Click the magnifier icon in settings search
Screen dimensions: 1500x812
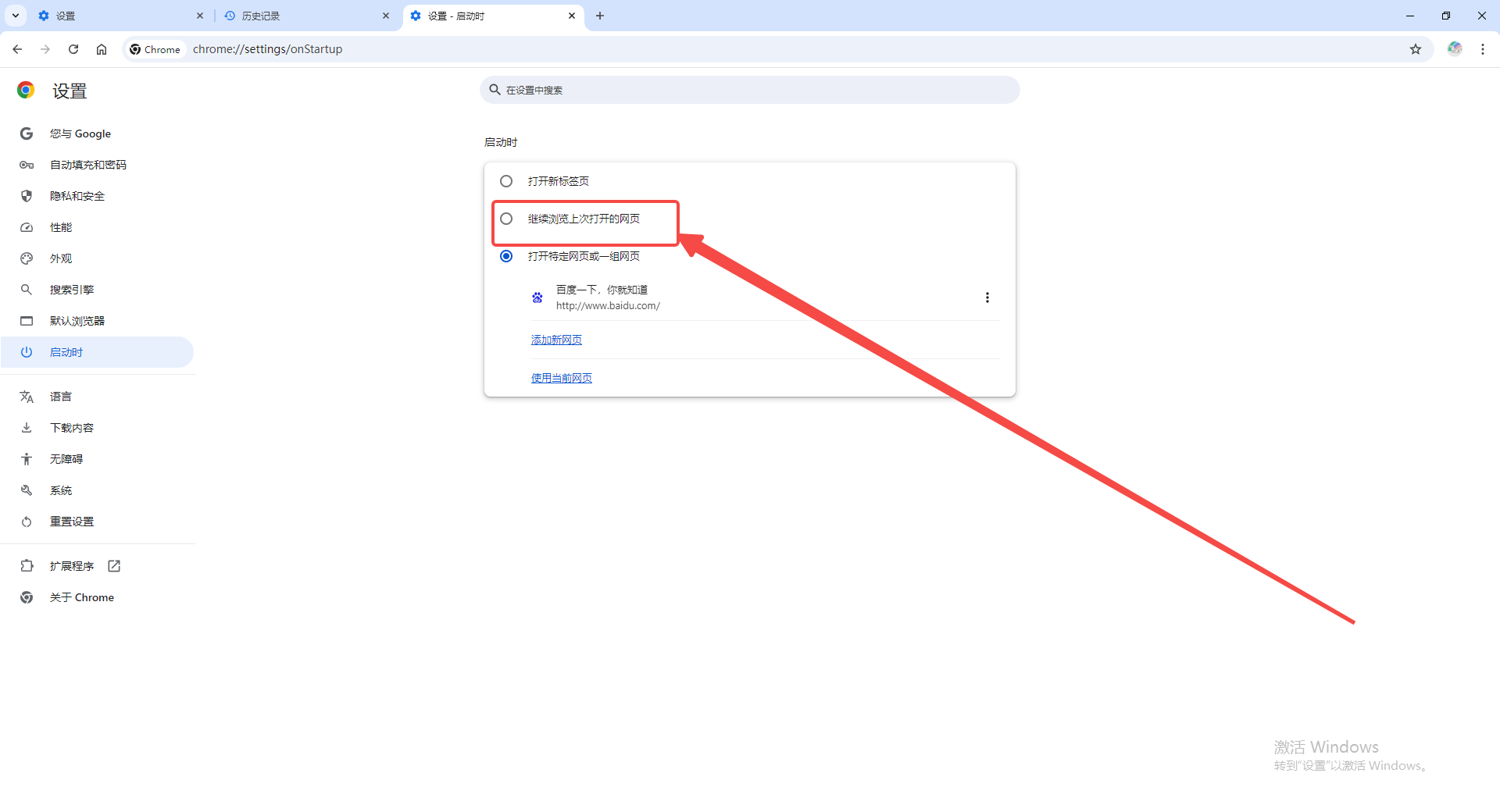[495, 90]
